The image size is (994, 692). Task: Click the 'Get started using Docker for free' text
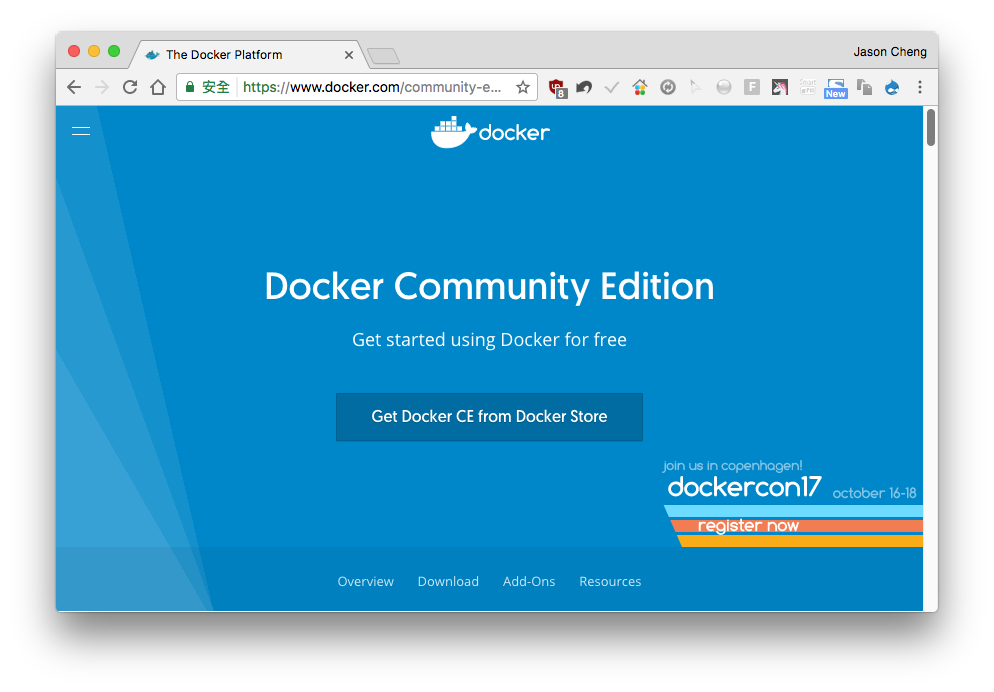[489, 340]
